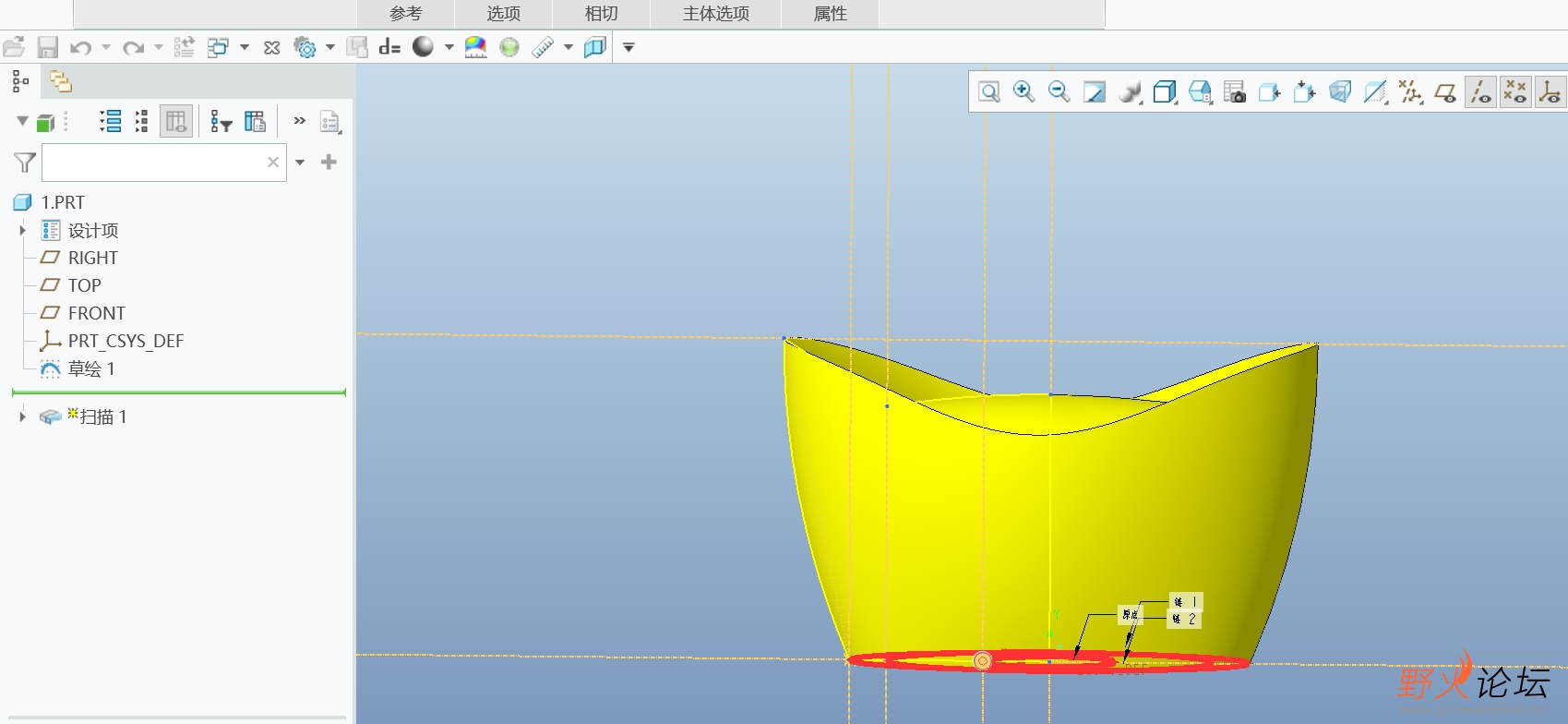Open the gear settings tool
This screenshot has height=724, width=1568.
click(x=305, y=47)
